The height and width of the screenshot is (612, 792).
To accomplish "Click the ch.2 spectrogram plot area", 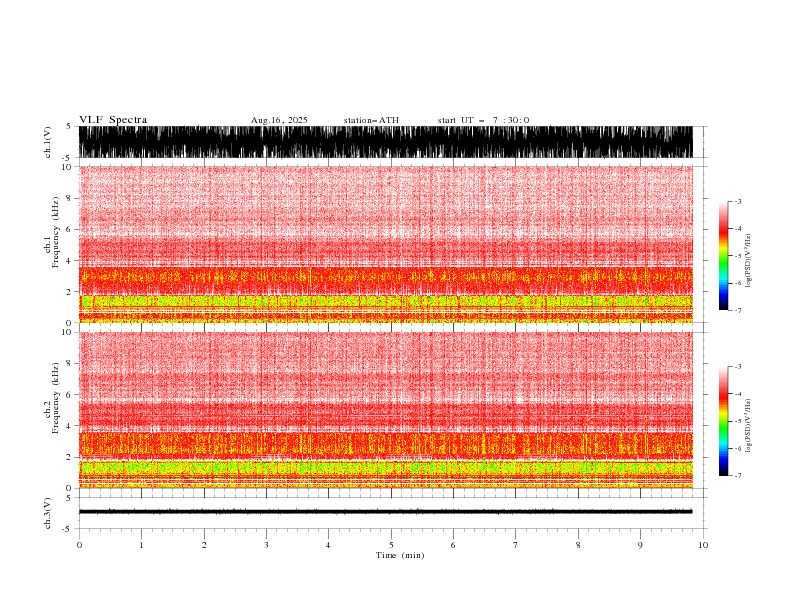I will pos(386,410).
